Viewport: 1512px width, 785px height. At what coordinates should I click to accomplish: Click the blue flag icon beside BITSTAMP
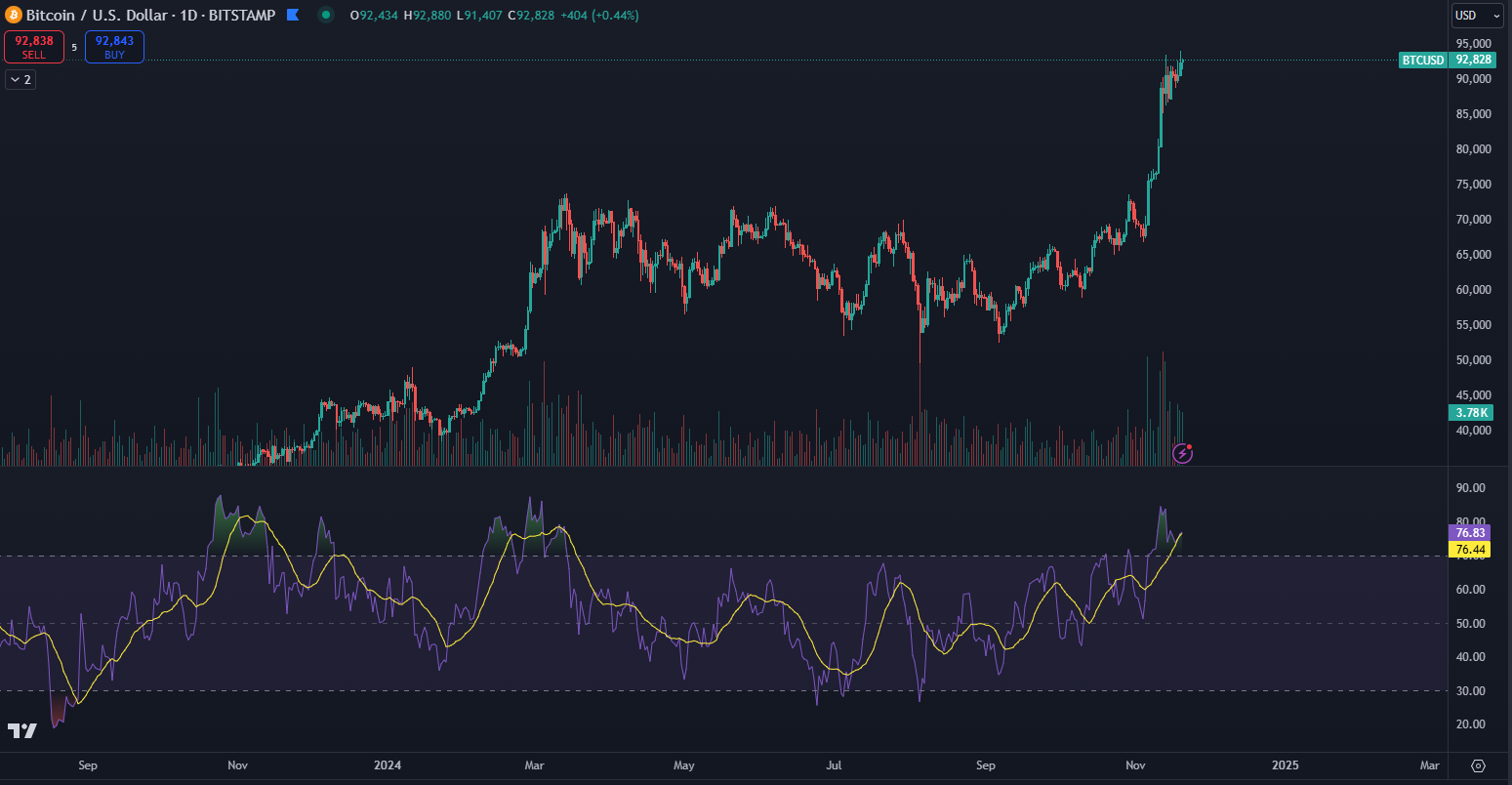[292, 15]
